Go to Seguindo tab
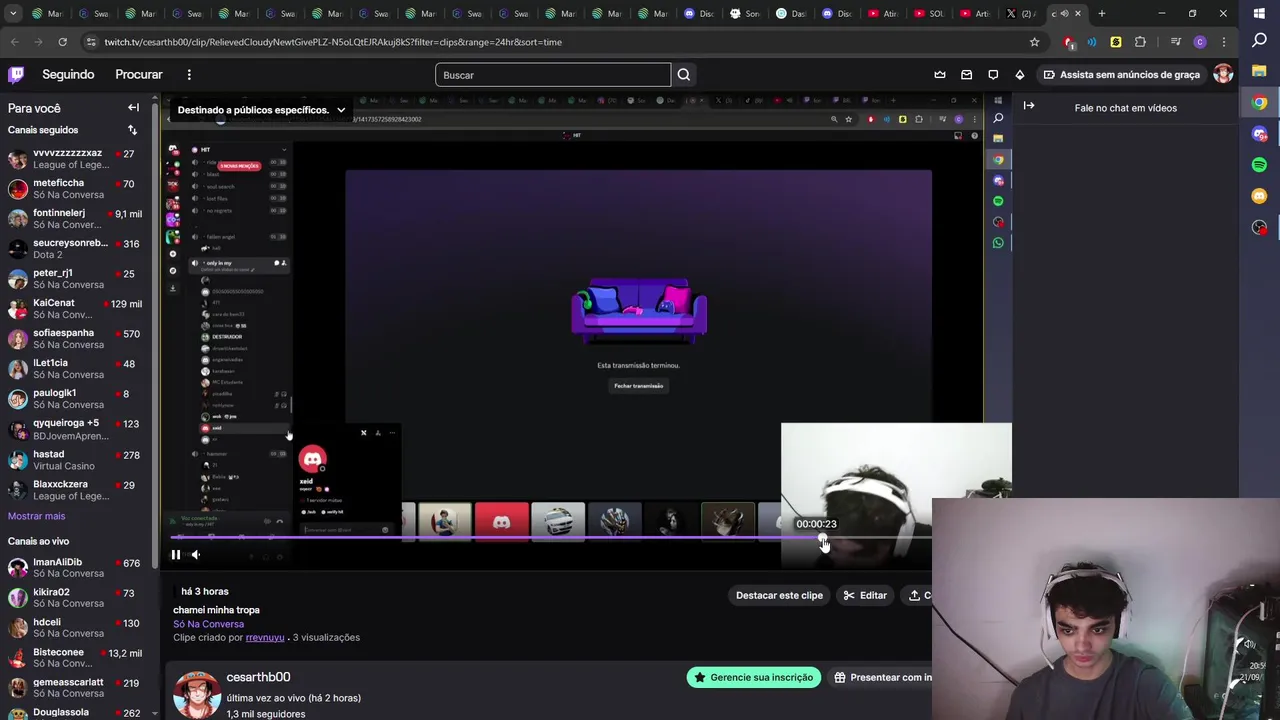Screen dimensions: 1280x720 [68, 75]
